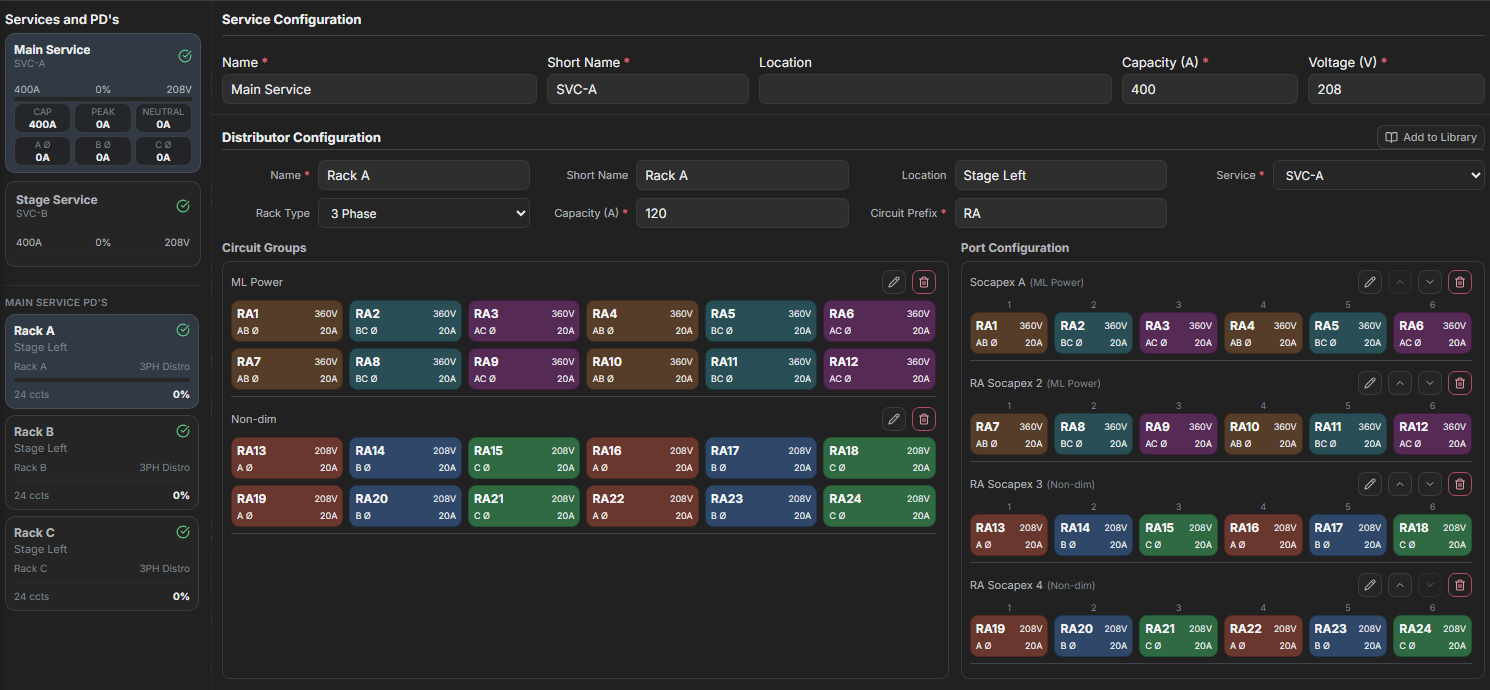Edit the Socapex A port

click(x=1370, y=282)
